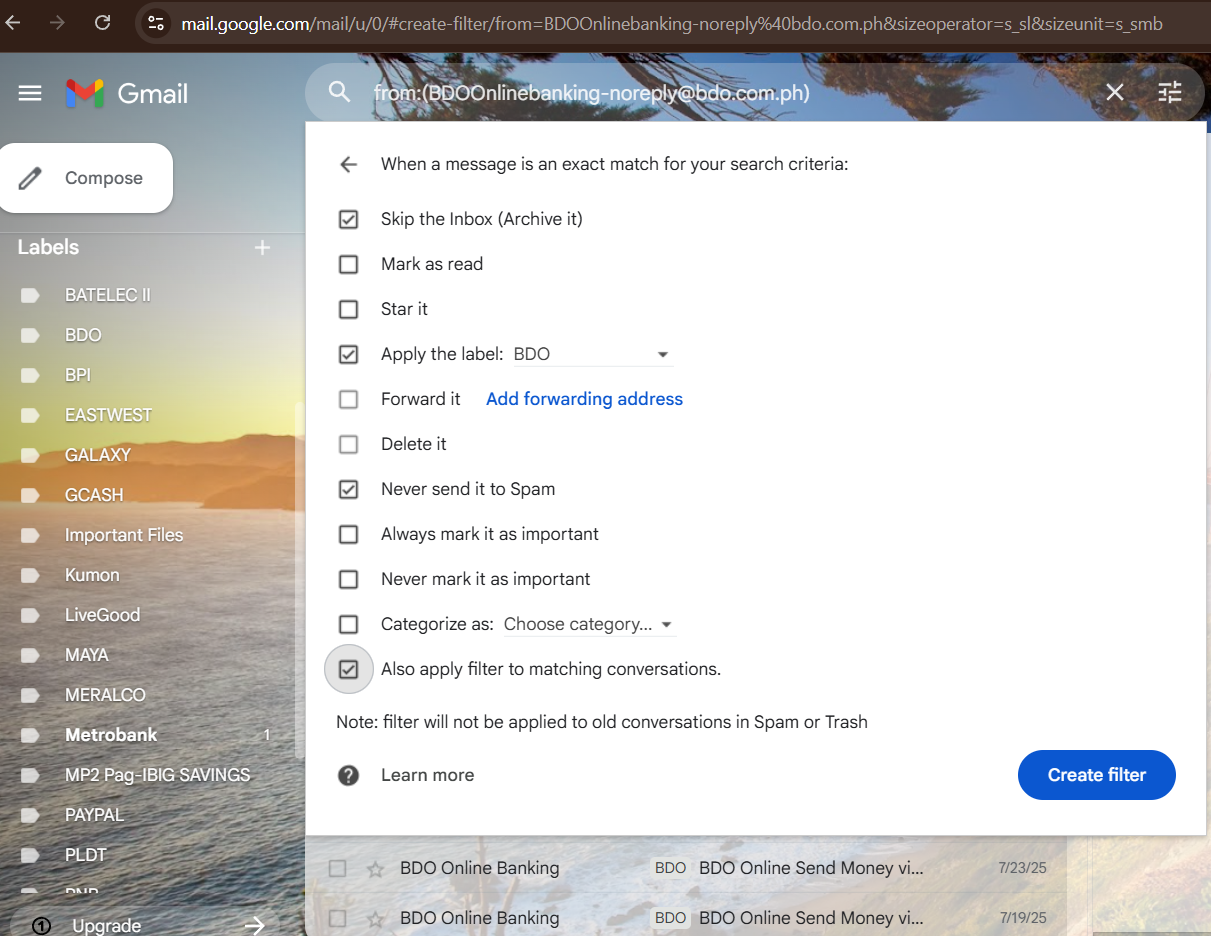Go back with the filter dialog arrow
1211x936 pixels.
[348, 164]
